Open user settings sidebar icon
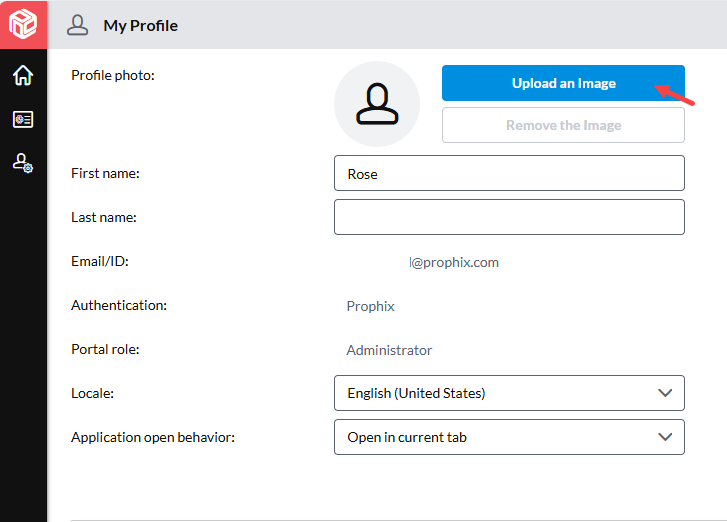The width and height of the screenshot is (727, 522). 23,164
